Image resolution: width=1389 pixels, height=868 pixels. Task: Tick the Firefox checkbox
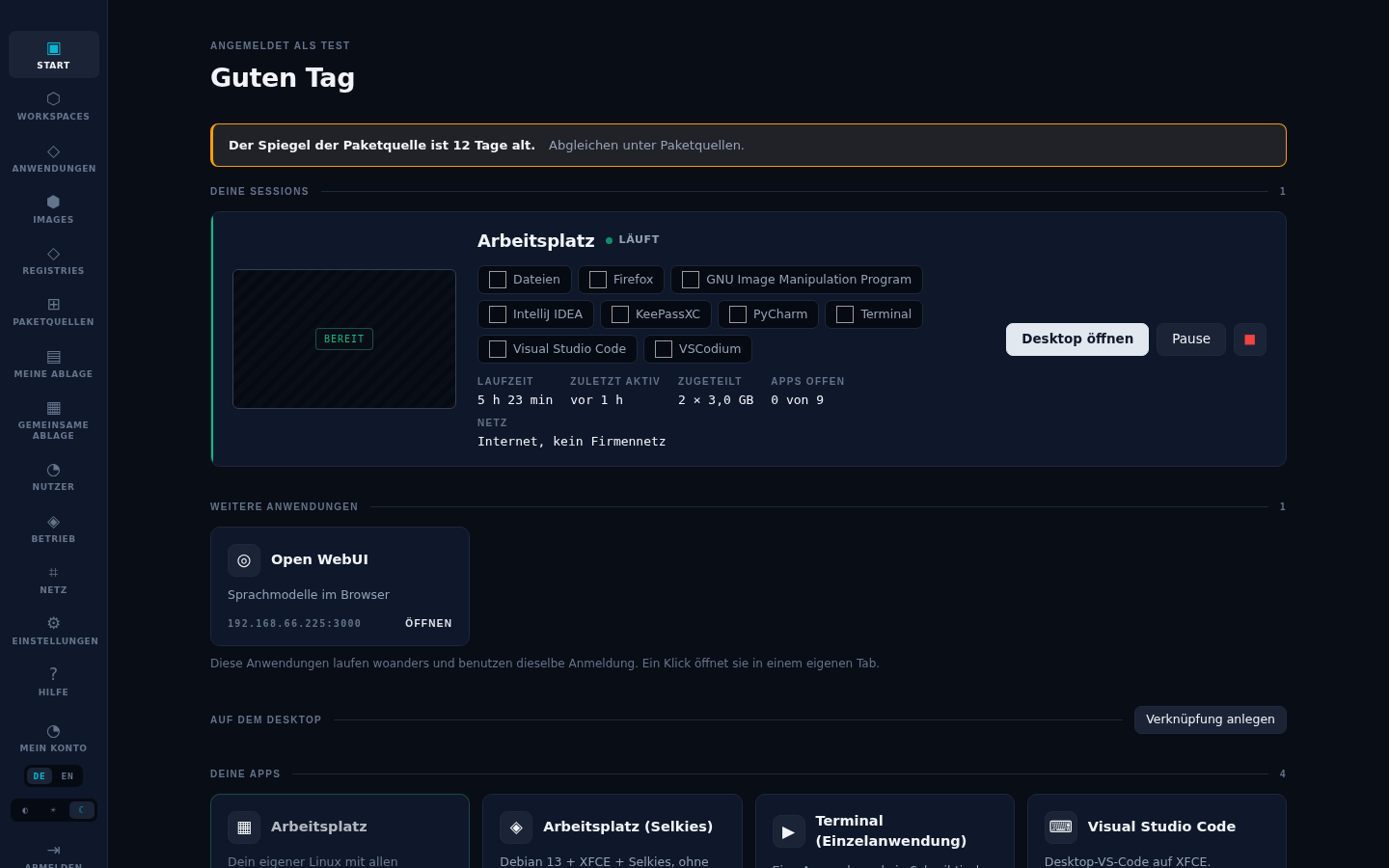pos(598,280)
